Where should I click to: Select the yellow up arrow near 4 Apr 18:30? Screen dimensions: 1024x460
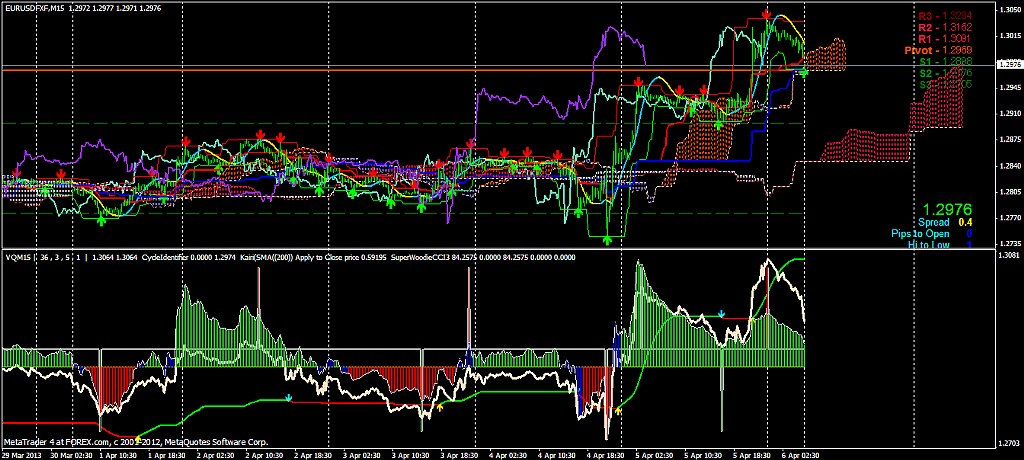[x=618, y=409]
